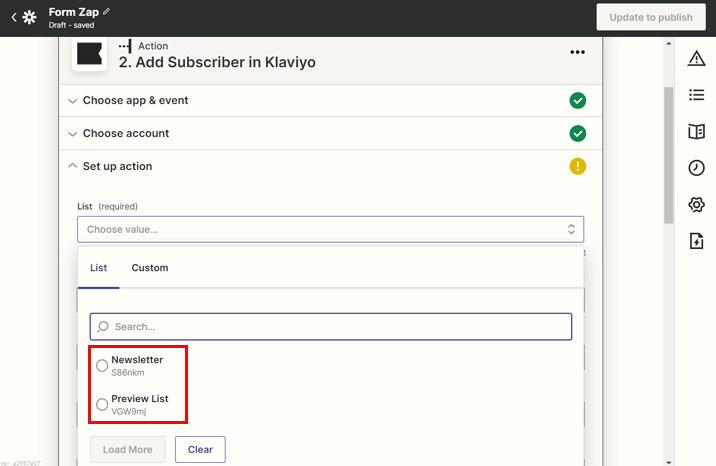Open the list outline icon in the sidebar
716x466 pixels.
click(696, 95)
